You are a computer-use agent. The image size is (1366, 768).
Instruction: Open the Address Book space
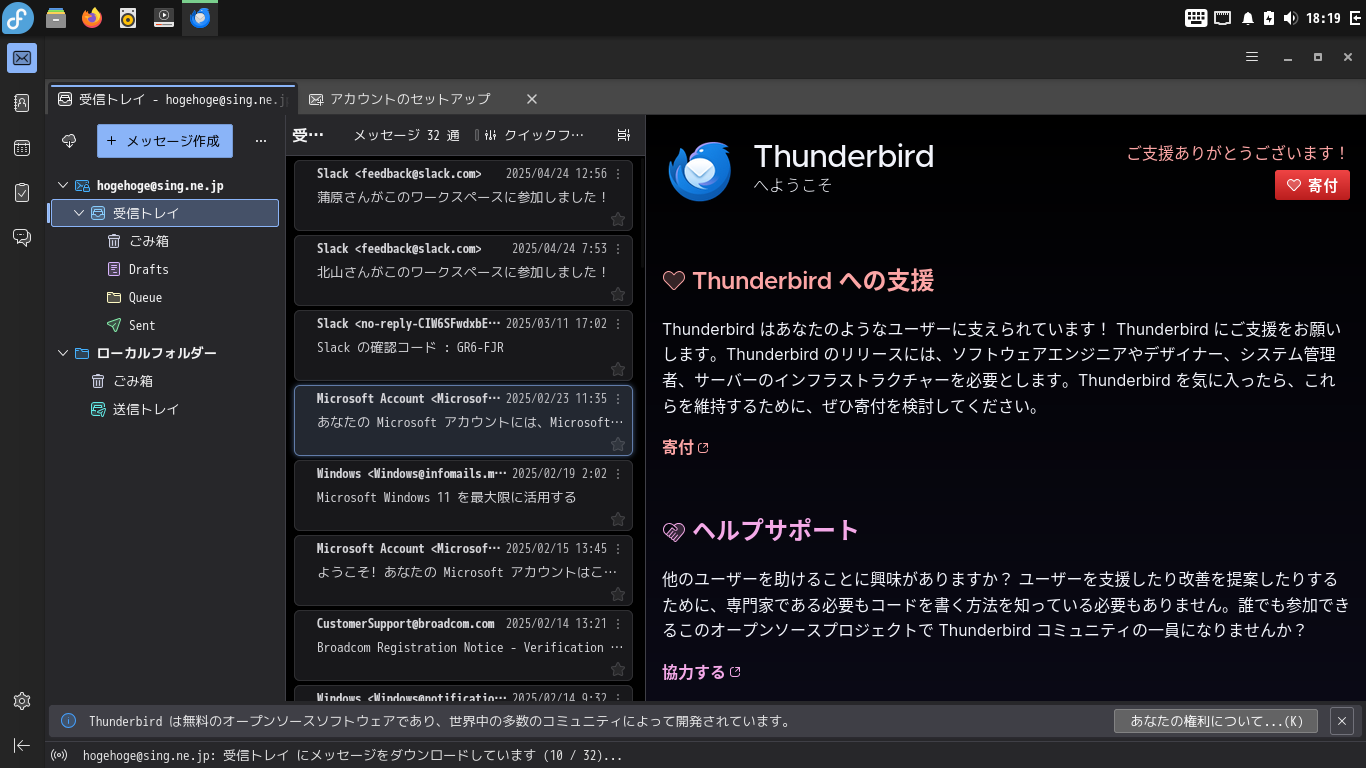22,103
